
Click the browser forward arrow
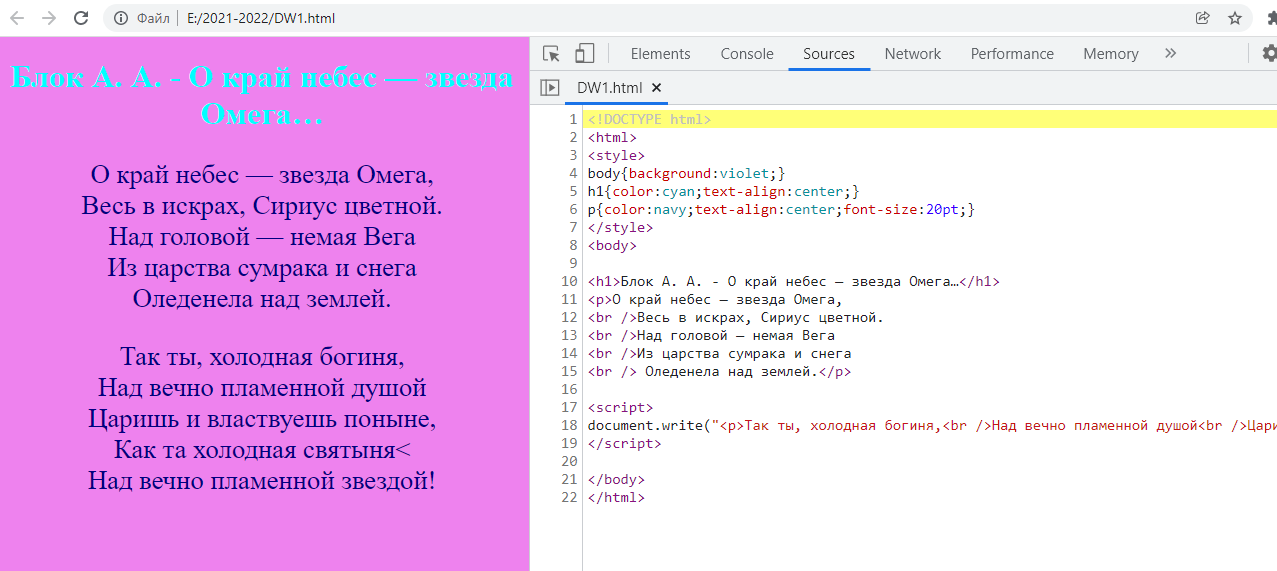49,18
